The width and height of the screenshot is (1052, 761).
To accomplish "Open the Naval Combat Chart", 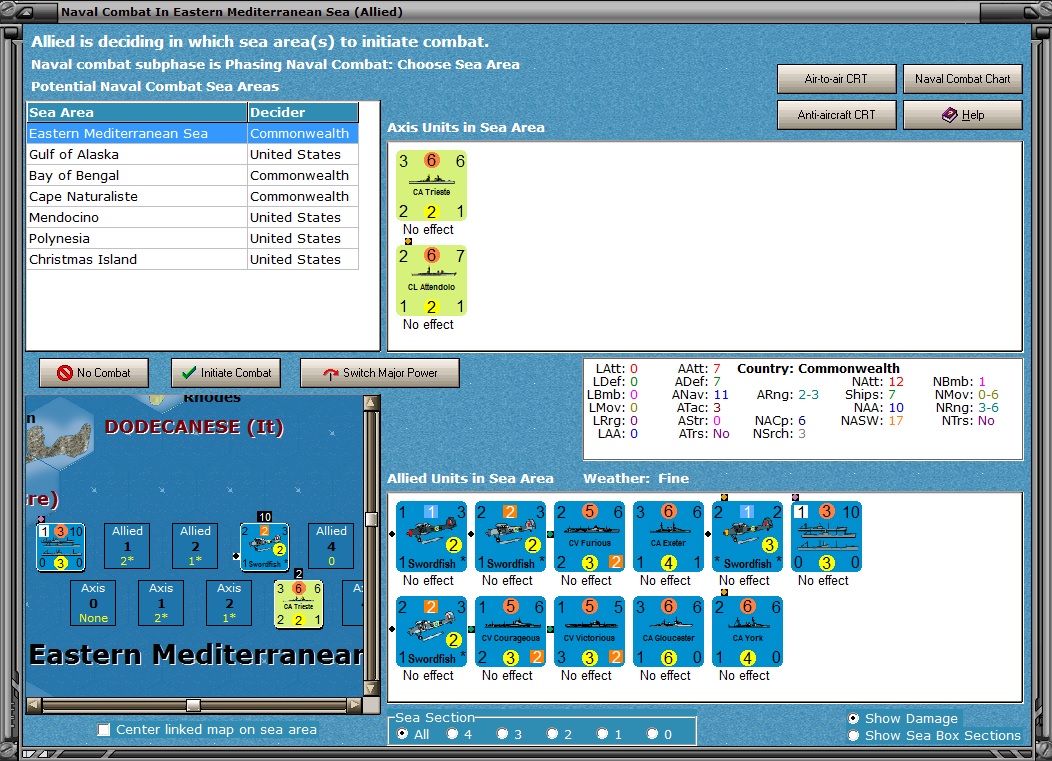I will pos(962,79).
